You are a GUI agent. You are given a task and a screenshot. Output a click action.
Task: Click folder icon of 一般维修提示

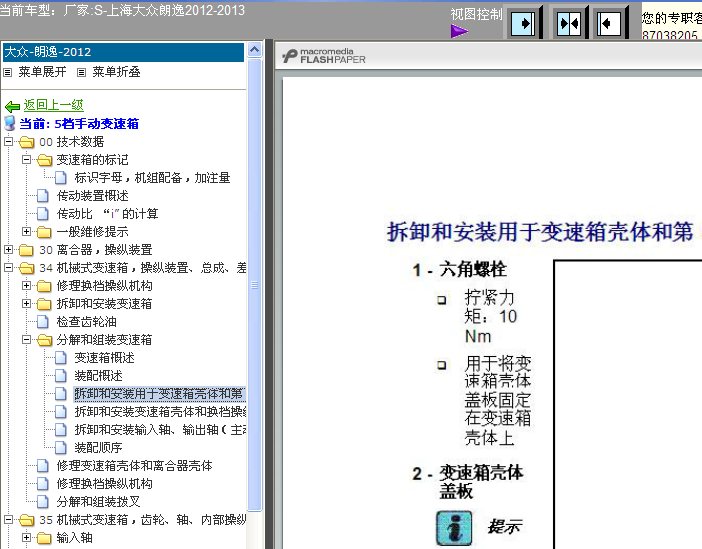tap(45, 232)
